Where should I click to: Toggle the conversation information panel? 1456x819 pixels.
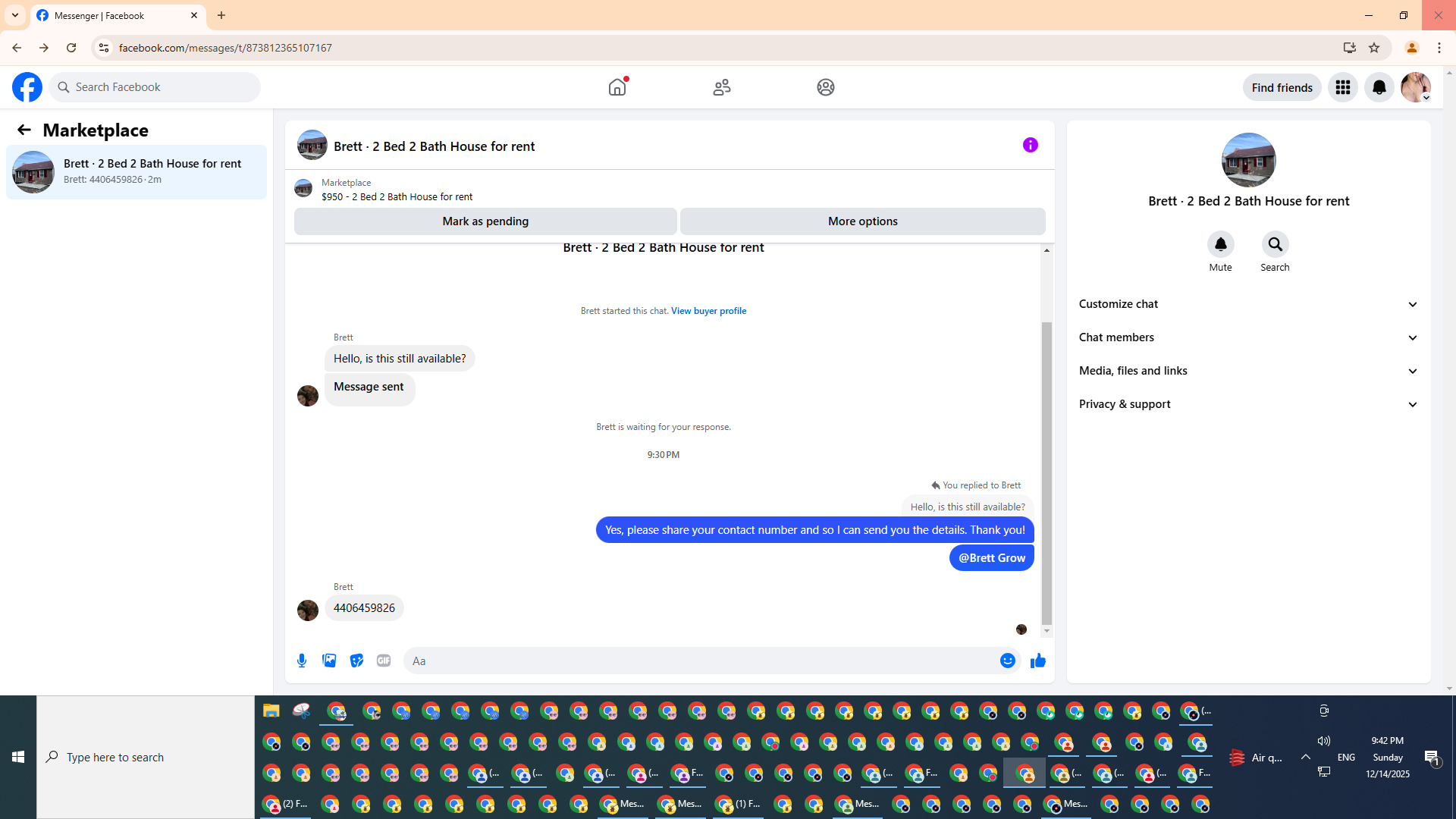[x=1030, y=145]
